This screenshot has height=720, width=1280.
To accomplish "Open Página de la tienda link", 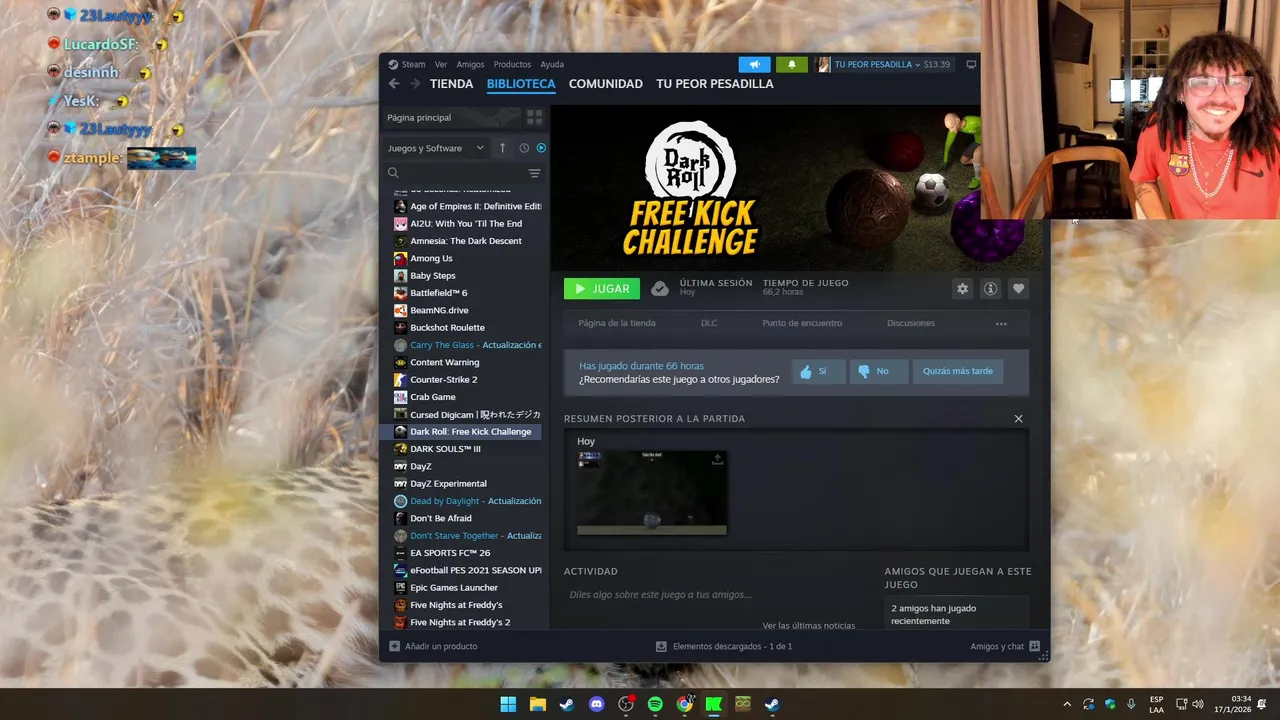I will 617,323.
